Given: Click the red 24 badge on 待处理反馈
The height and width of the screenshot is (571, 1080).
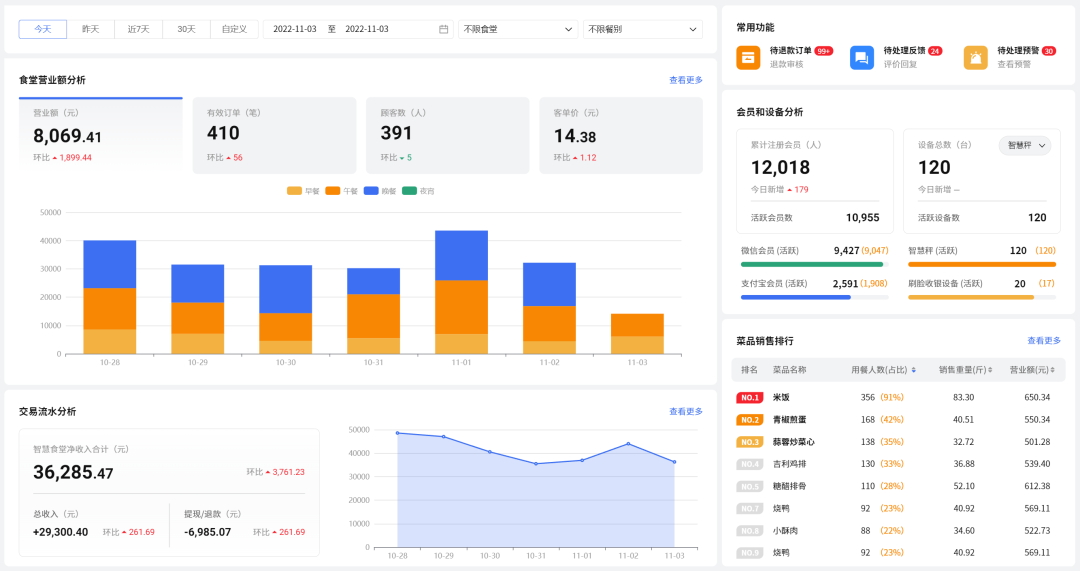Looking at the screenshot, I should [935, 51].
